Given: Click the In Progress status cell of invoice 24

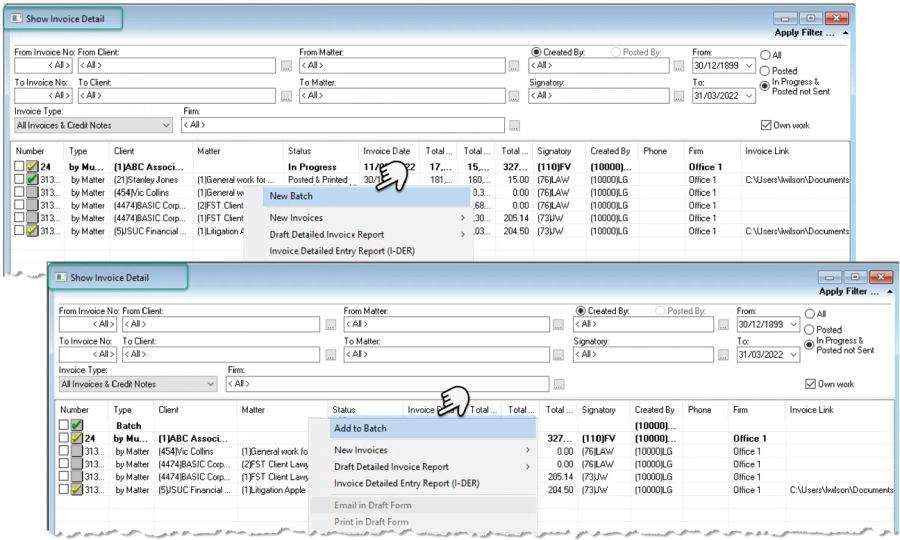Looking at the screenshot, I should 312,167.
